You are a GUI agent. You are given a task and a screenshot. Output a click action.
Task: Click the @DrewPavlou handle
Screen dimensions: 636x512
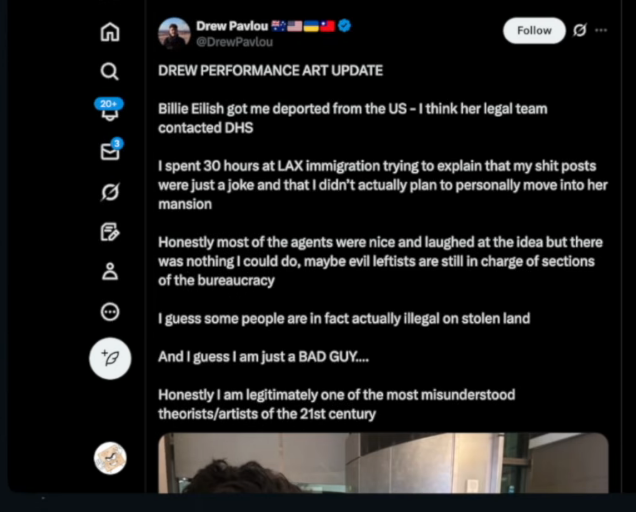[234, 42]
